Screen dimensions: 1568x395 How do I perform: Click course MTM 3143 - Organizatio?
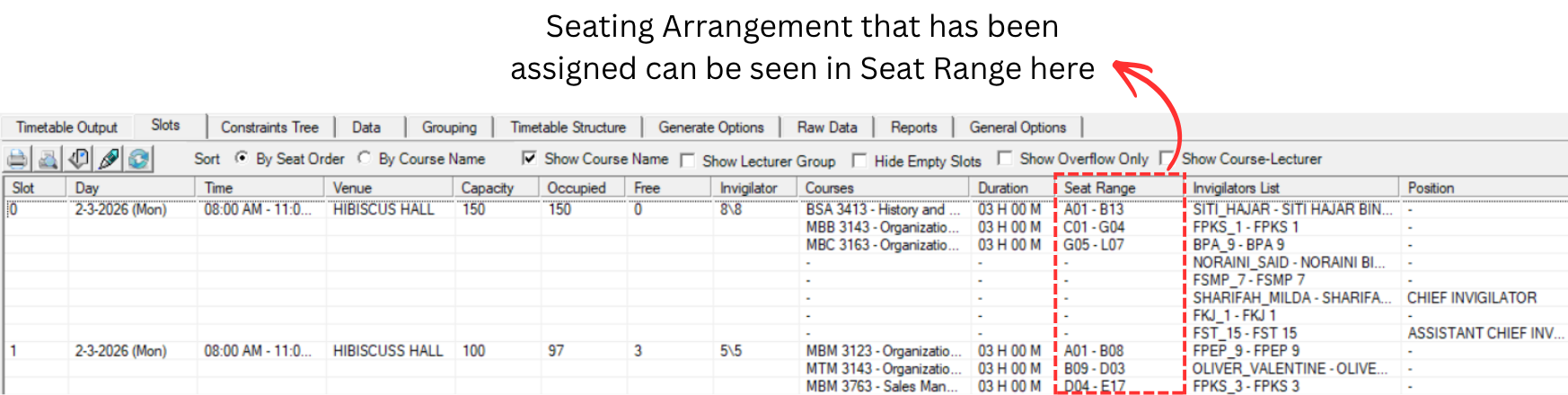click(x=883, y=369)
